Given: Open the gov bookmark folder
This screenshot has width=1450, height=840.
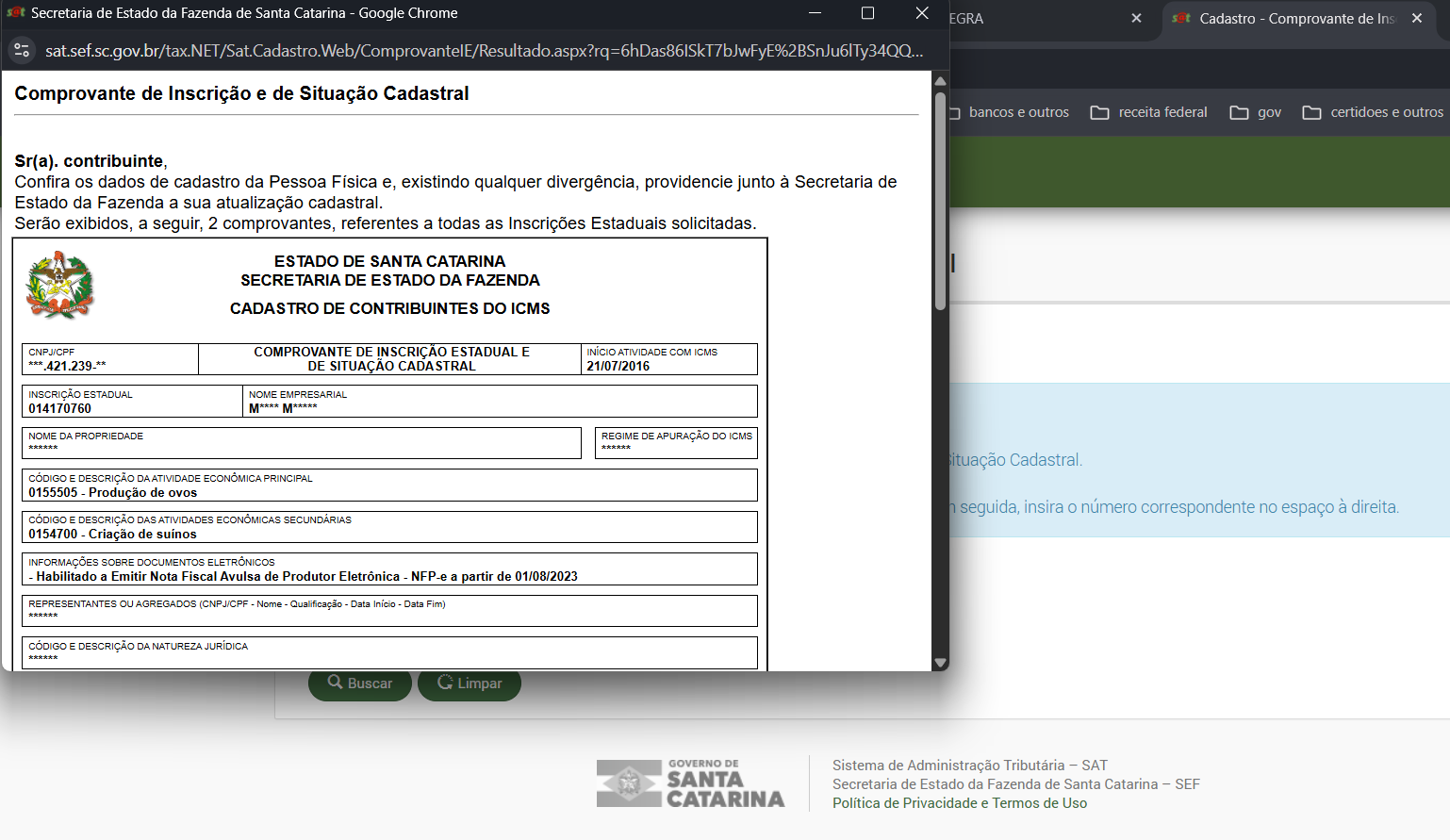Looking at the screenshot, I should pyautogui.click(x=1256, y=112).
